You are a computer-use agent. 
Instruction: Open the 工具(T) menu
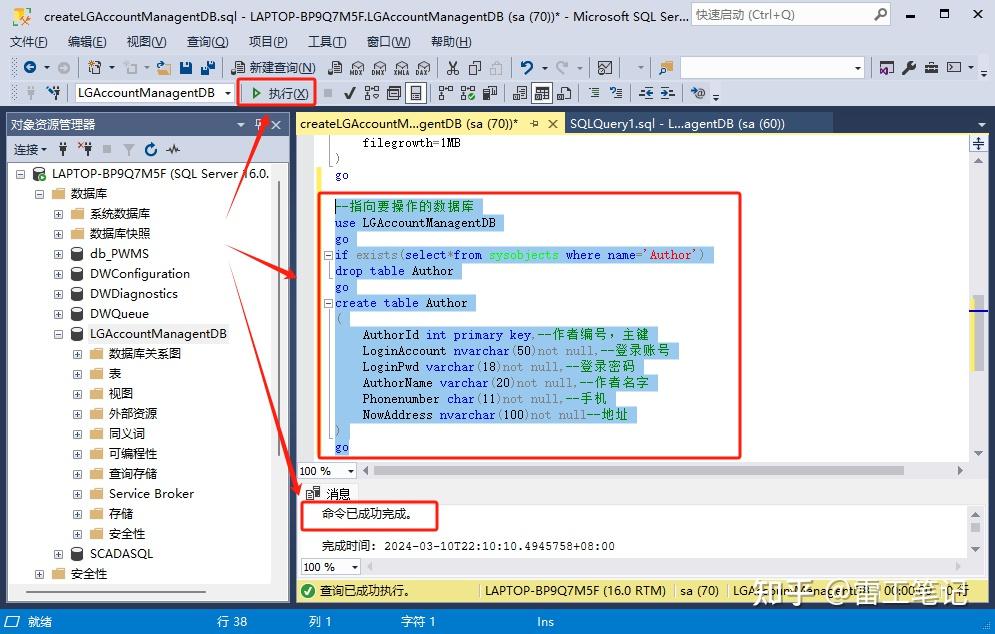[x=327, y=42]
